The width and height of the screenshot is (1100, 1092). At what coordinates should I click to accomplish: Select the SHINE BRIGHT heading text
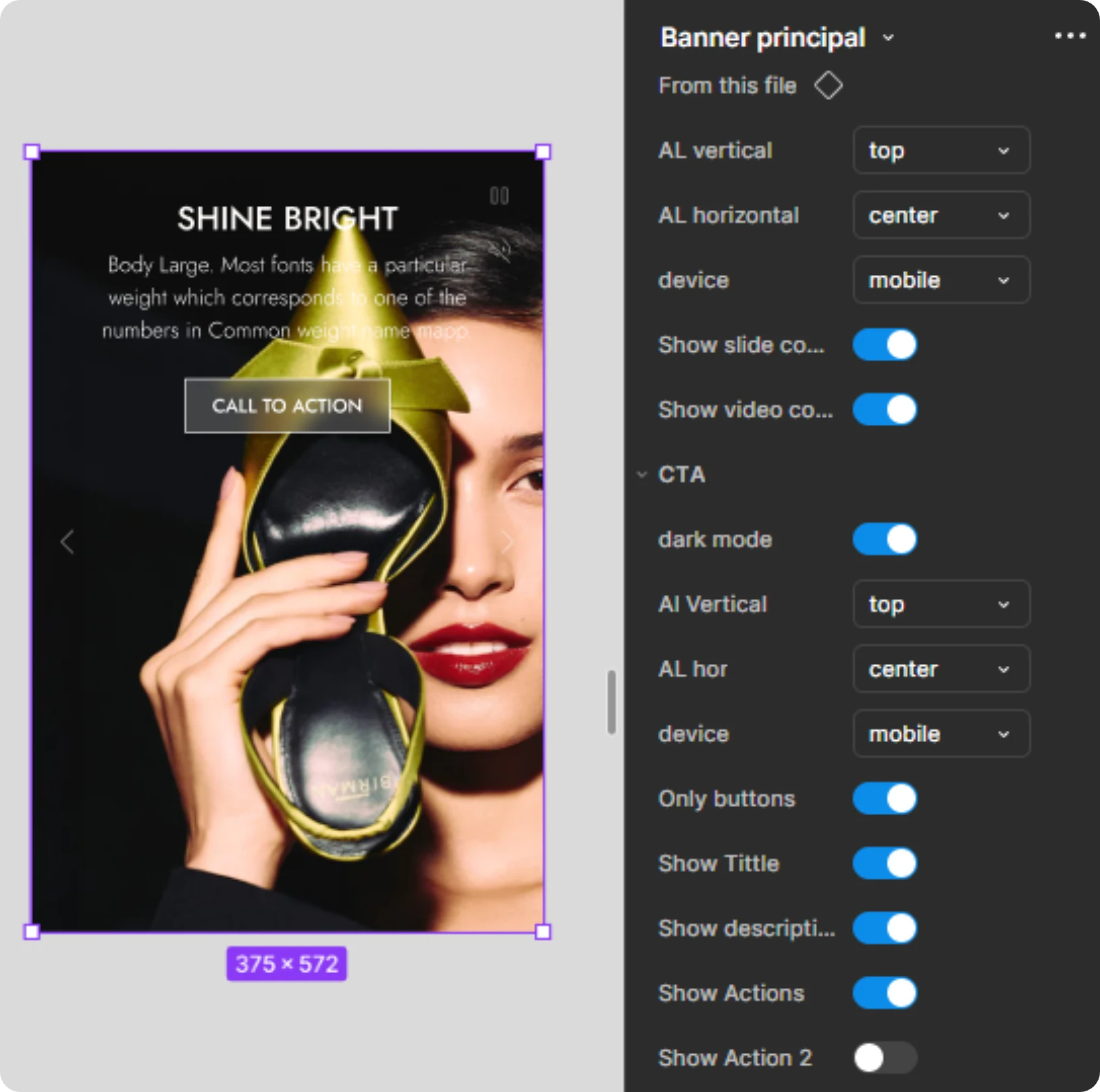(288, 219)
